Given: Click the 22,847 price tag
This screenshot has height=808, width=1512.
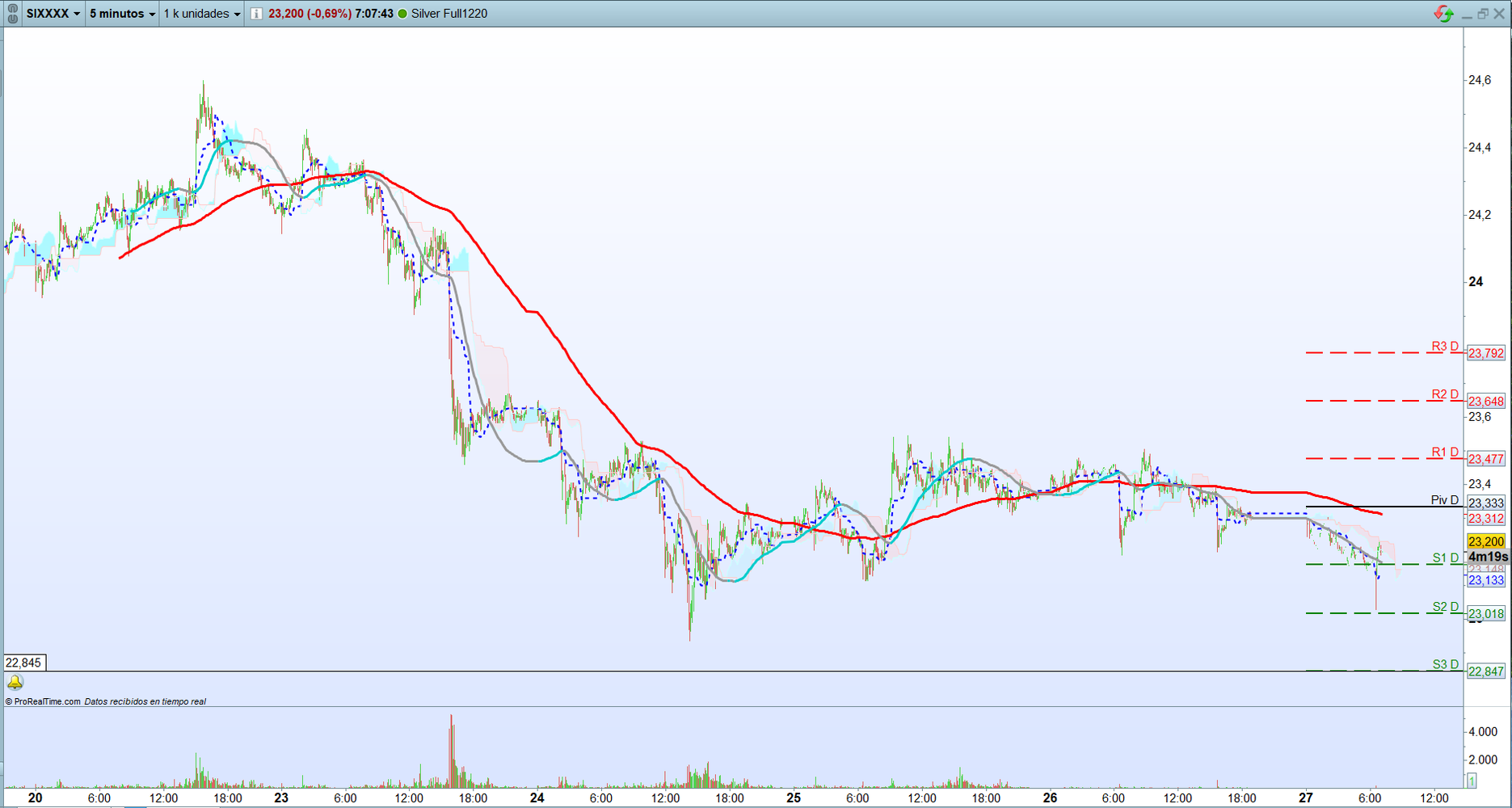Looking at the screenshot, I should click(x=1486, y=671).
